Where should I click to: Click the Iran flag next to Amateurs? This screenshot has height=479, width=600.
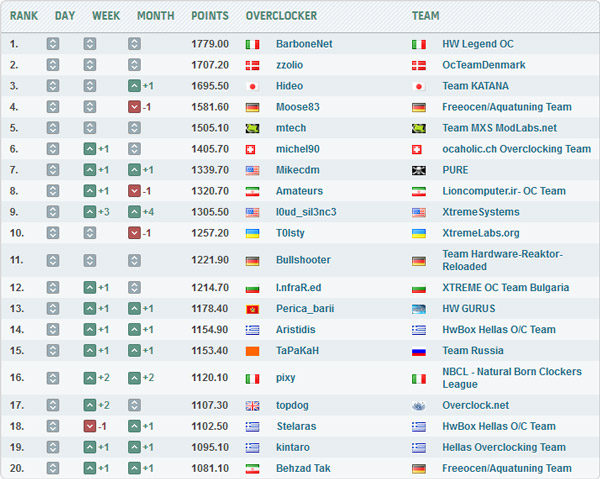(x=252, y=192)
